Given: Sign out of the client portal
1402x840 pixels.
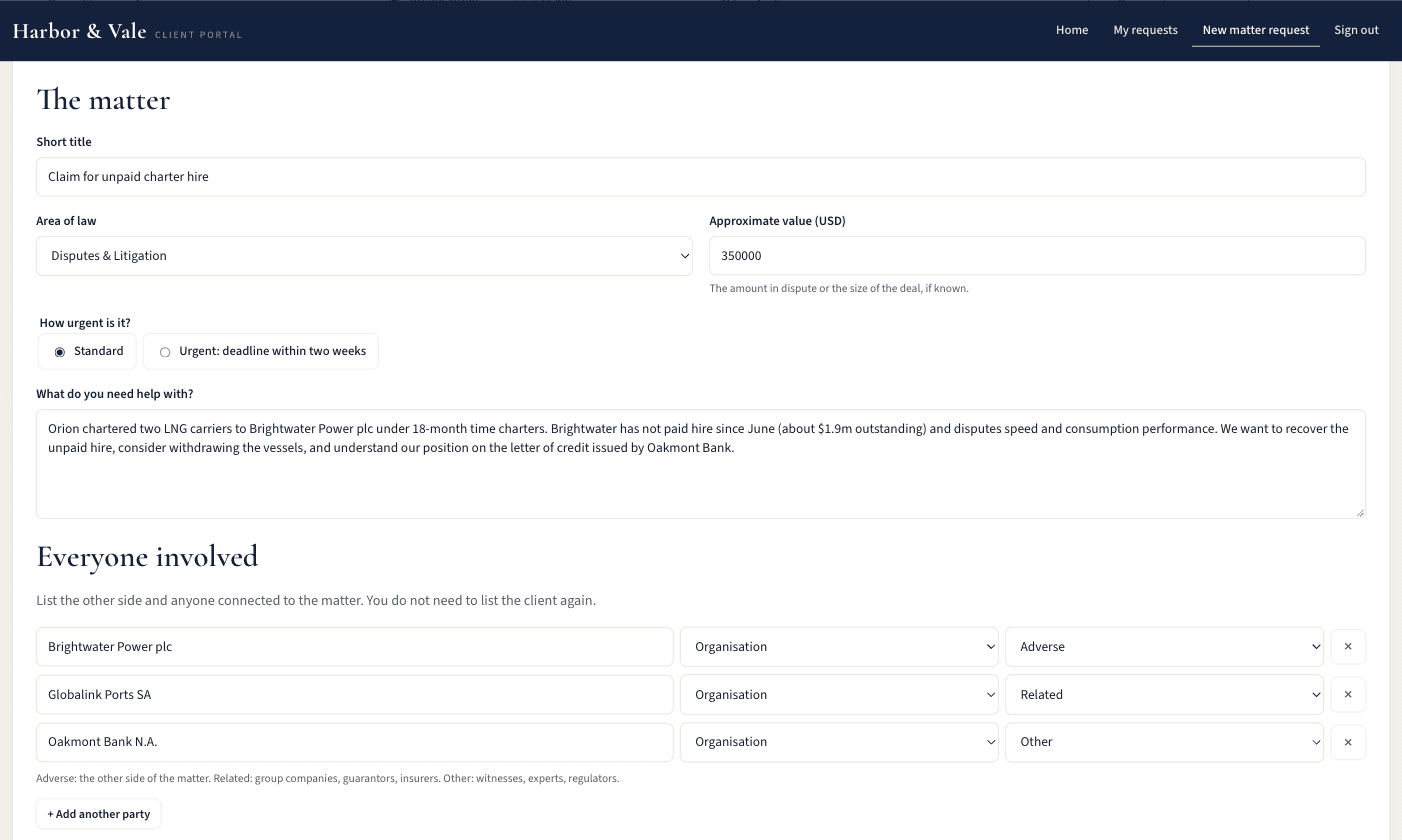Looking at the screenshot, I should click(1356, 30).
